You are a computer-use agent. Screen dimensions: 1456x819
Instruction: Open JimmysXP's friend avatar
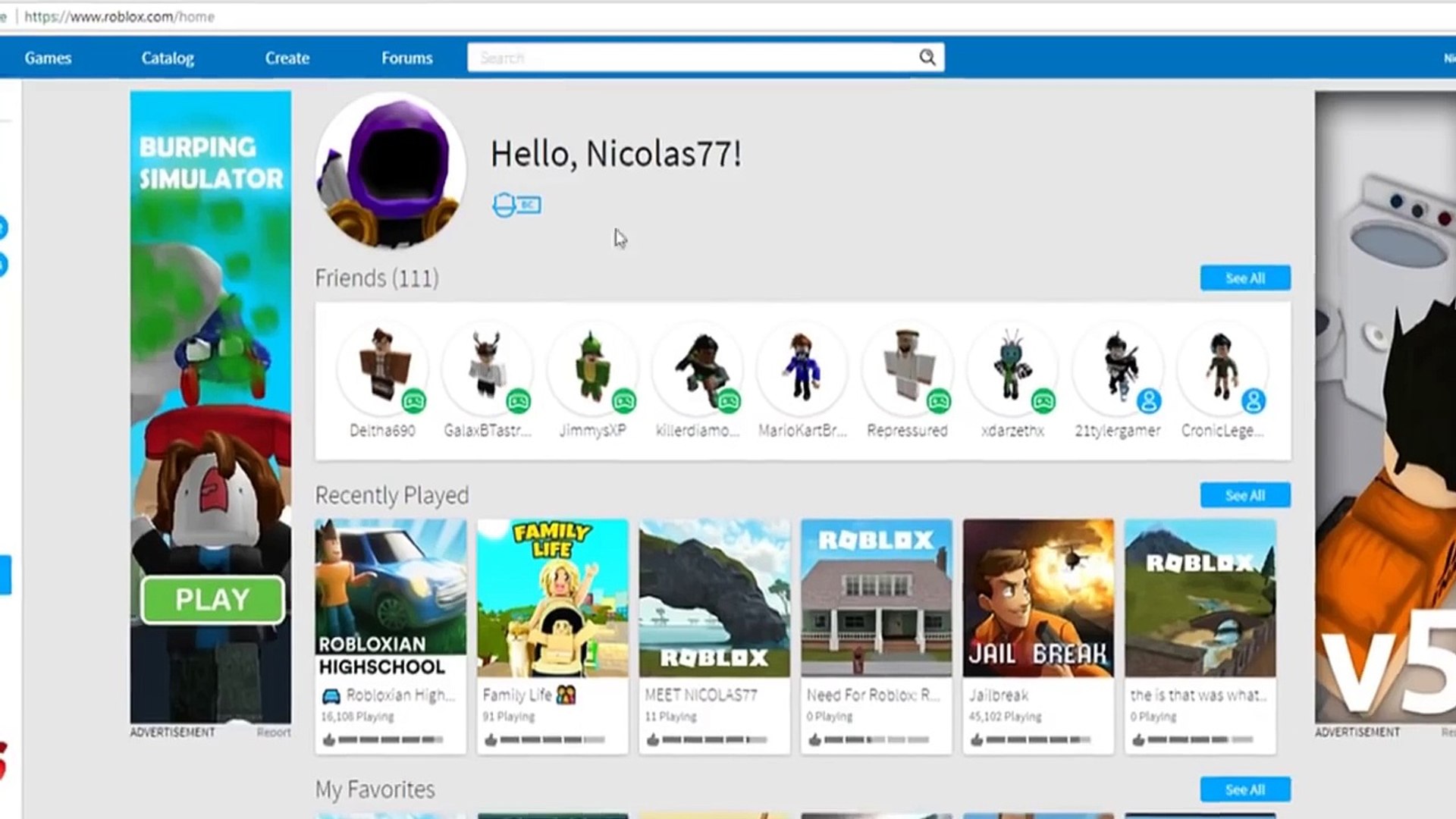(x=591, y=367)
